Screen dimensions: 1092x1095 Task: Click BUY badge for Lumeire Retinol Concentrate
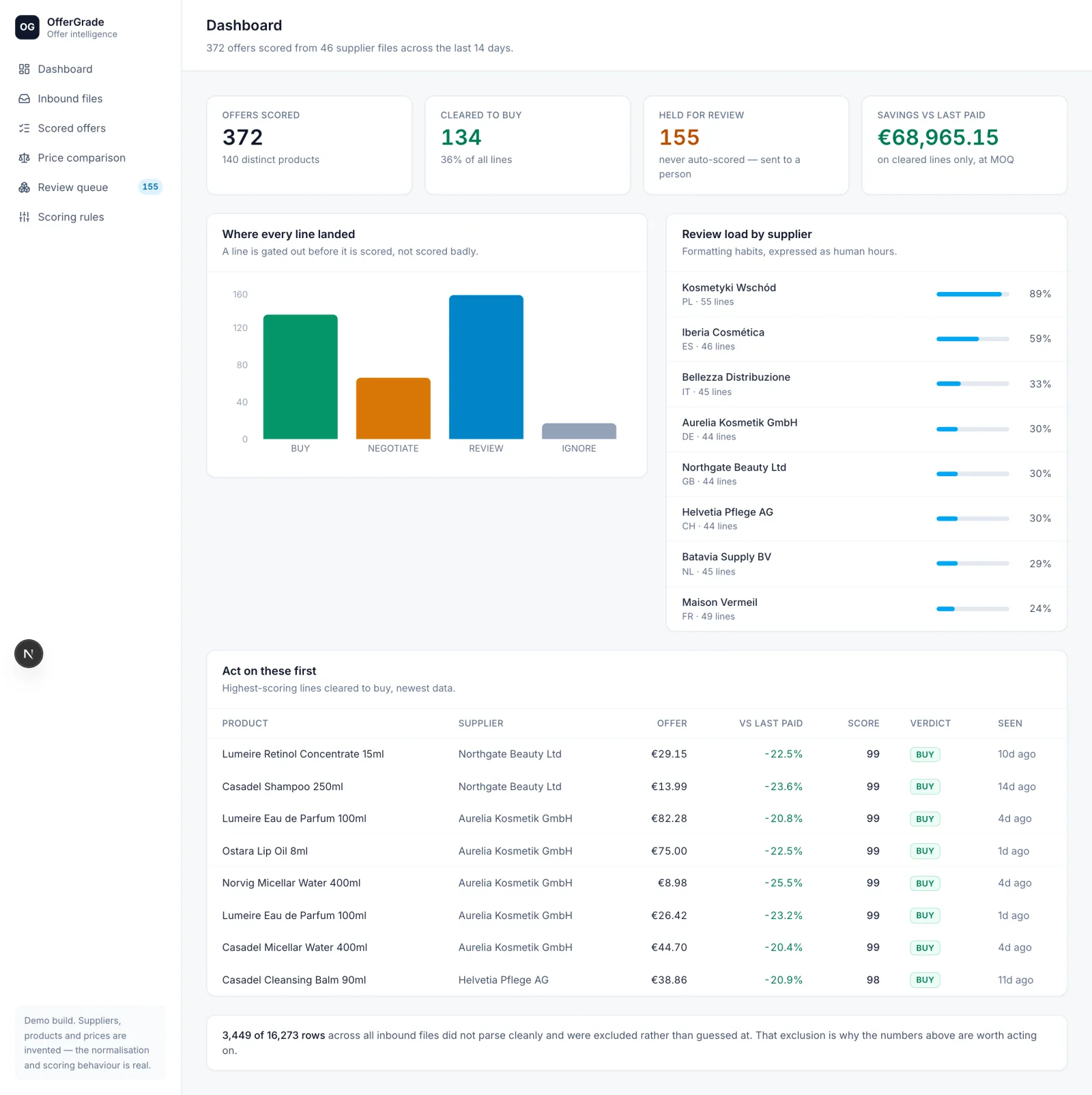point(925,755)
